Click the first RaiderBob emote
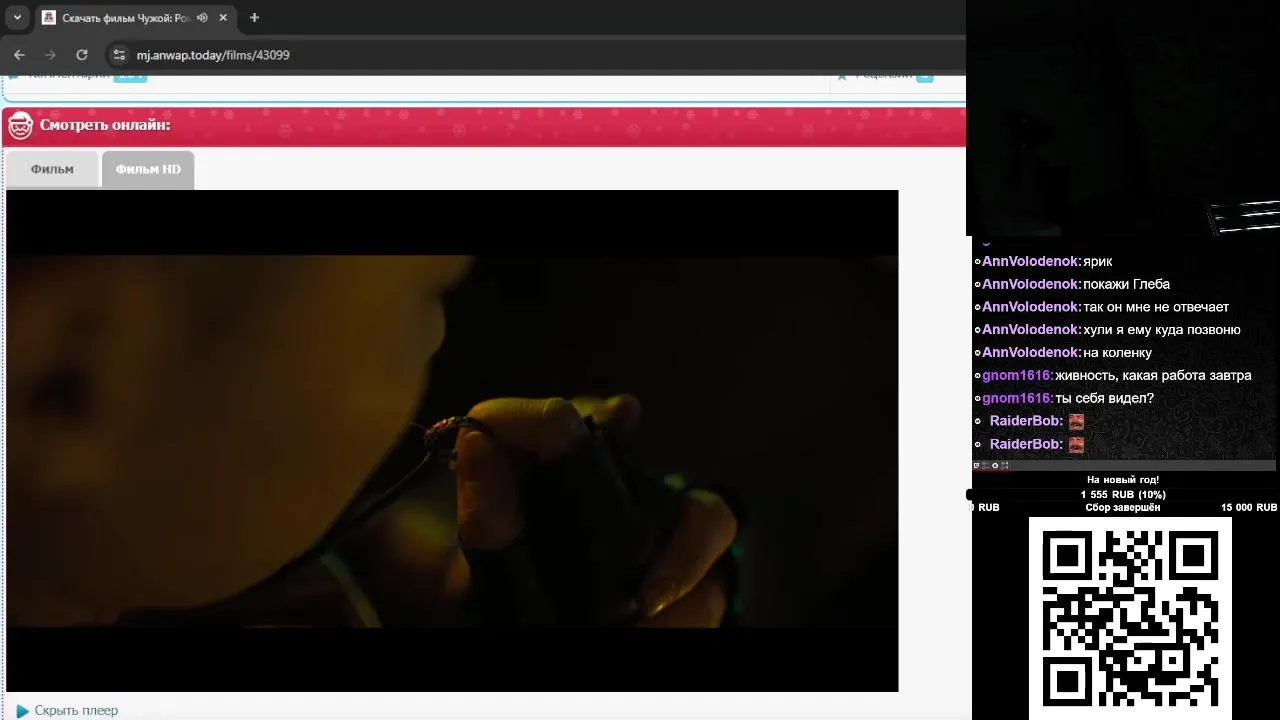This screenshot has height=720, width=1280. coord(1076,421)
